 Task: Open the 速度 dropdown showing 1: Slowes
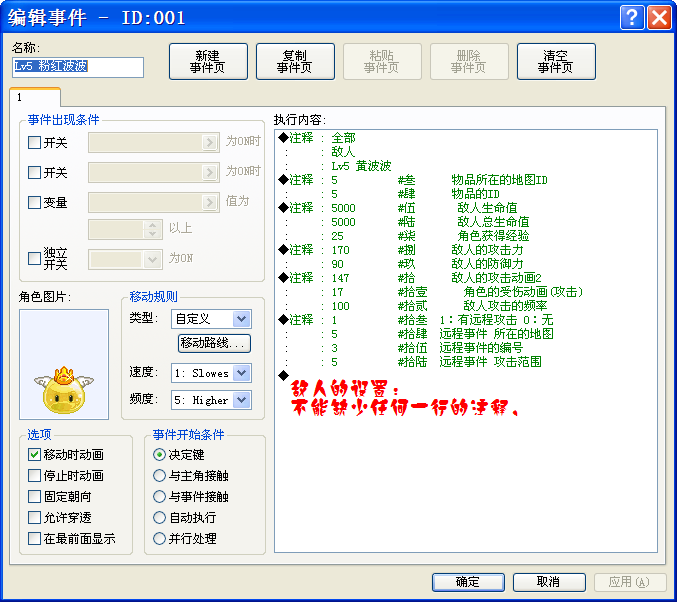212,373
